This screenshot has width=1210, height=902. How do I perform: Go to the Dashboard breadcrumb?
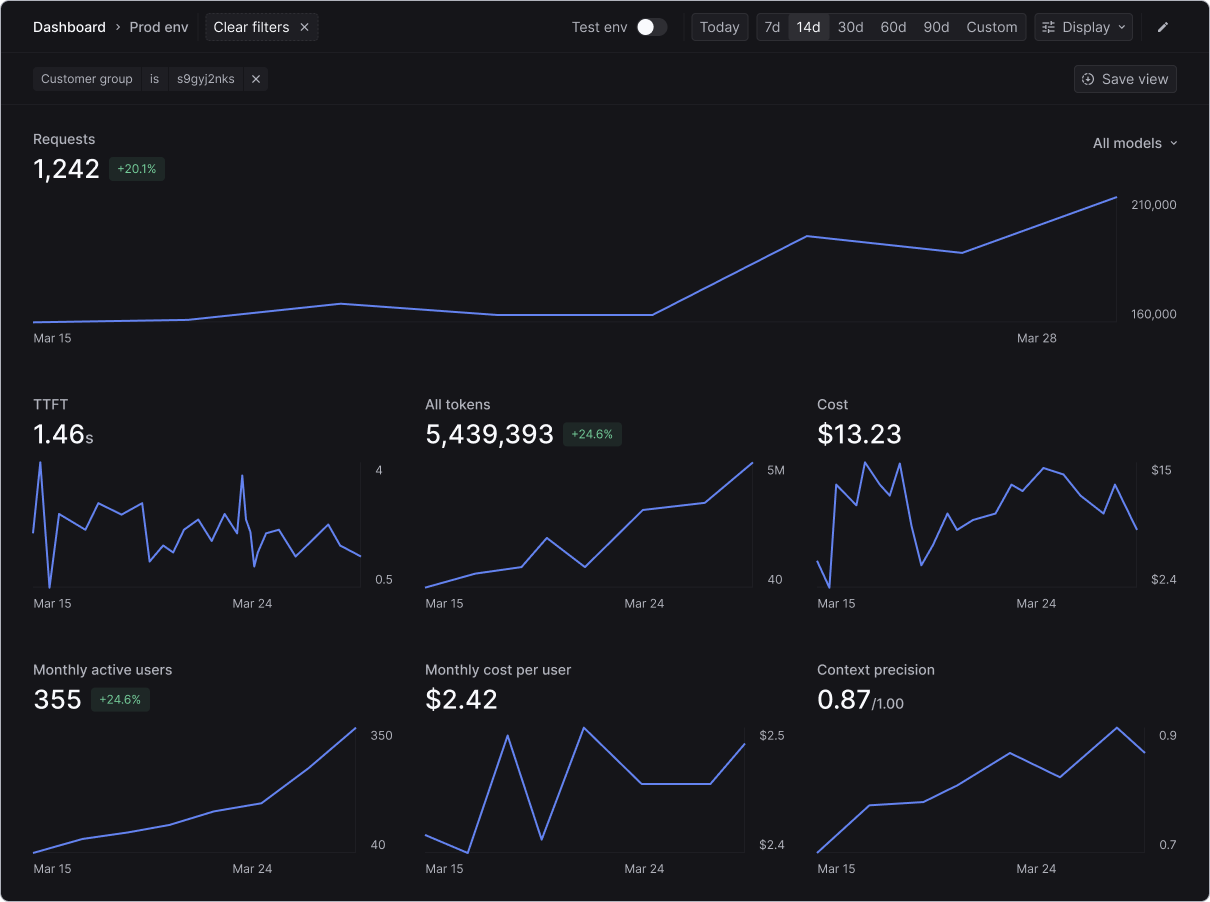69,27
